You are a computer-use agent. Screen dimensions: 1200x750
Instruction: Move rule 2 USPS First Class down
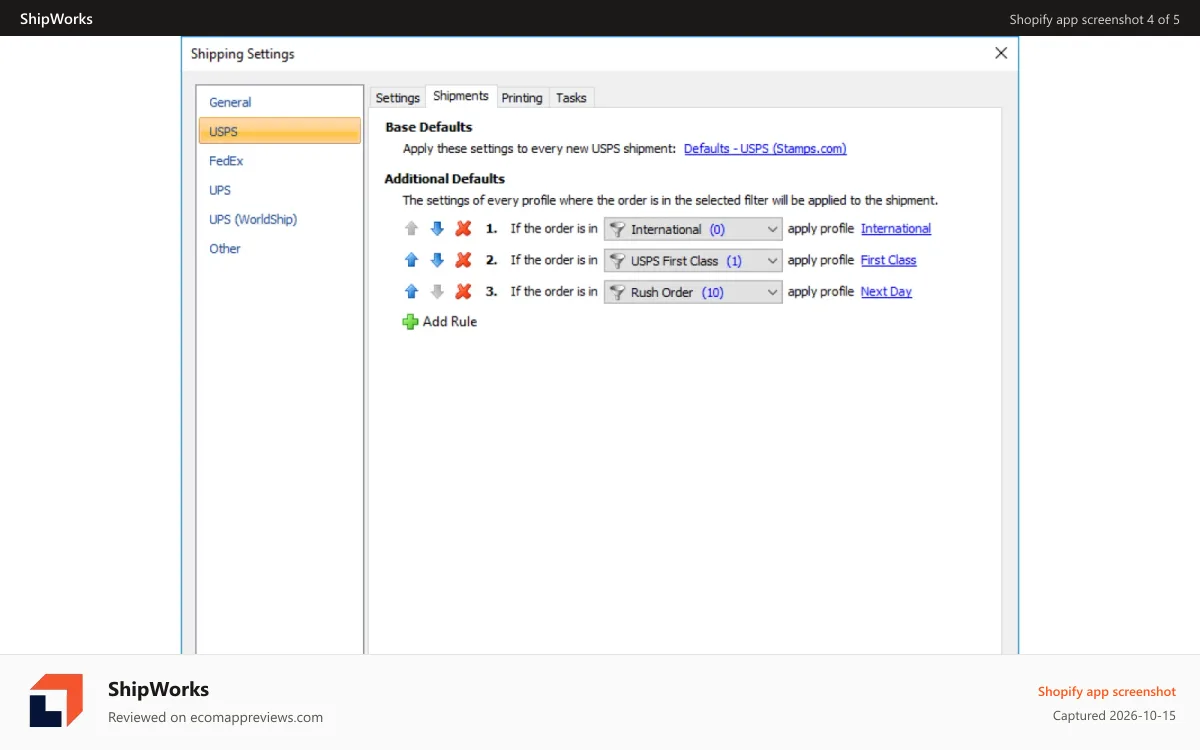coord(437,260)
